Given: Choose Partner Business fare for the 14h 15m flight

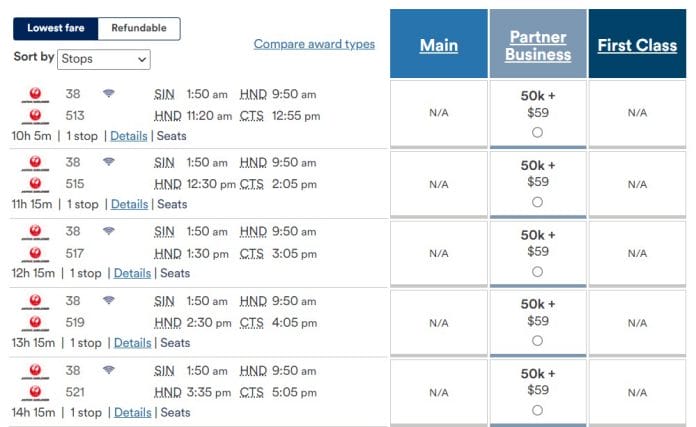Looking at the screenshot, I should [x=538, y=410].
